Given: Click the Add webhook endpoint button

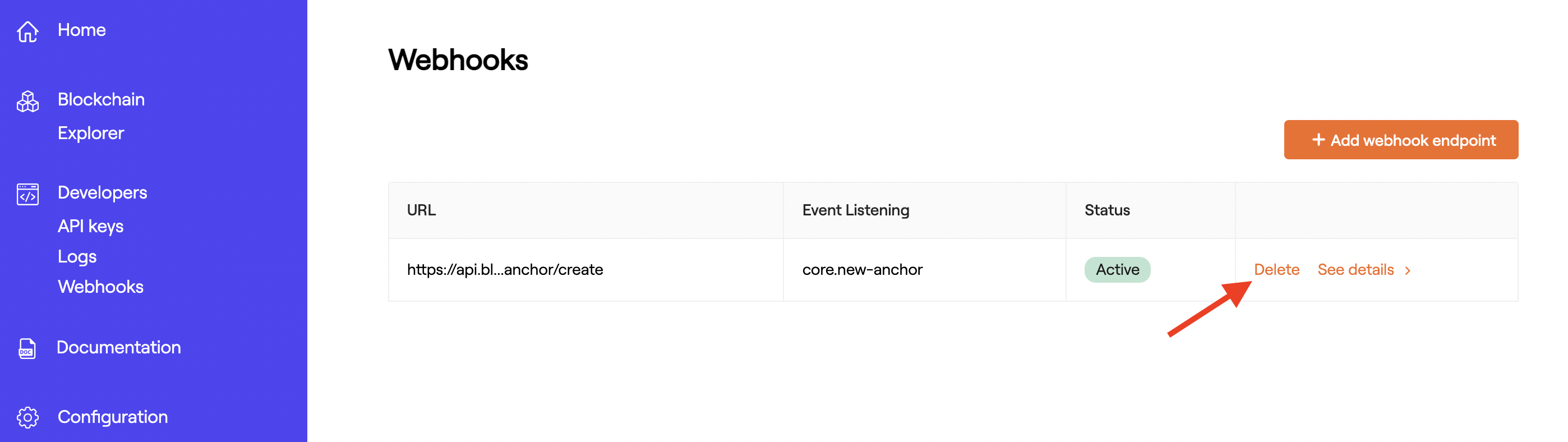Looking at the screenshot, I should [x=1401, y=140].
